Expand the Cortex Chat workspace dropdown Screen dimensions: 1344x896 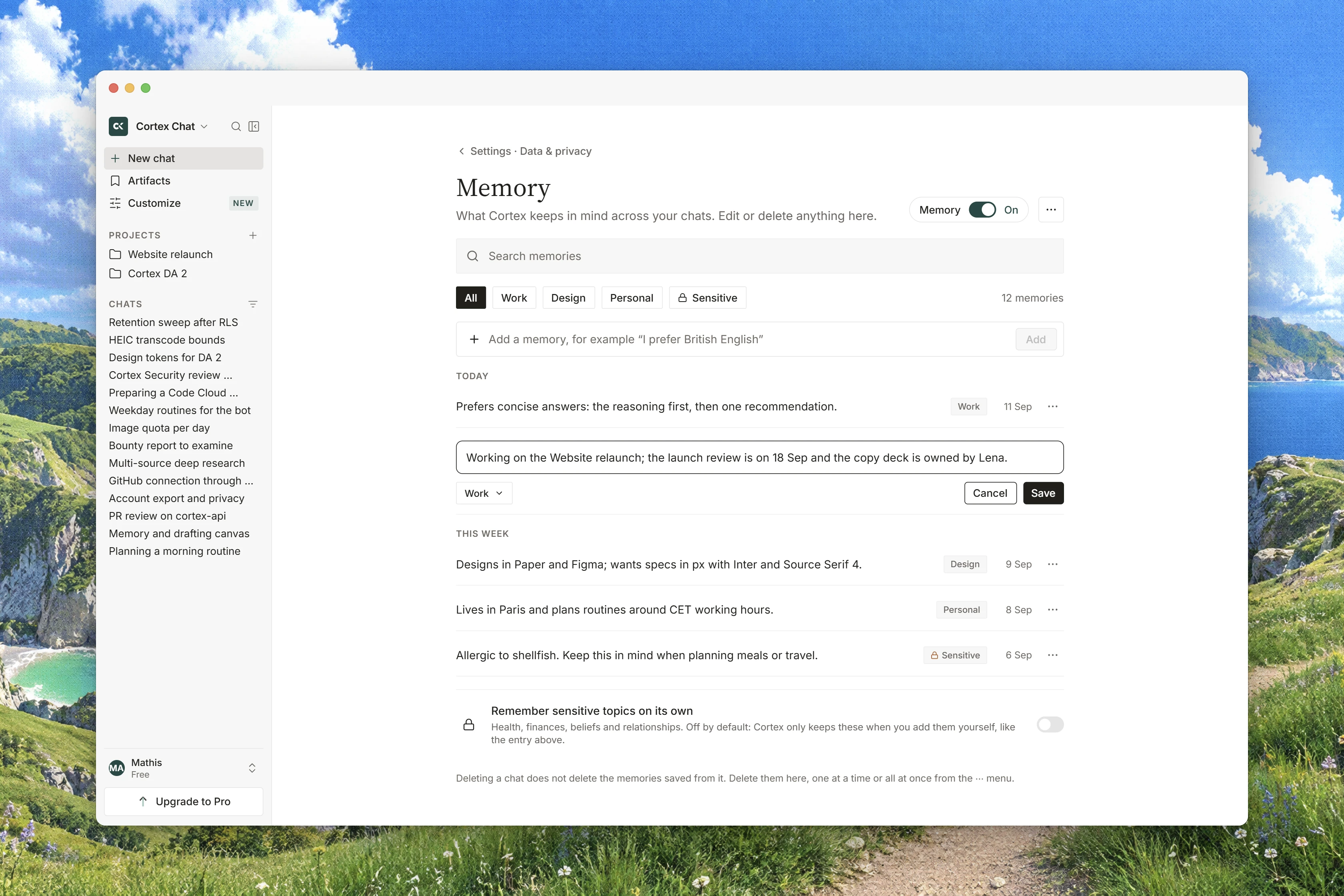[204, 126]
